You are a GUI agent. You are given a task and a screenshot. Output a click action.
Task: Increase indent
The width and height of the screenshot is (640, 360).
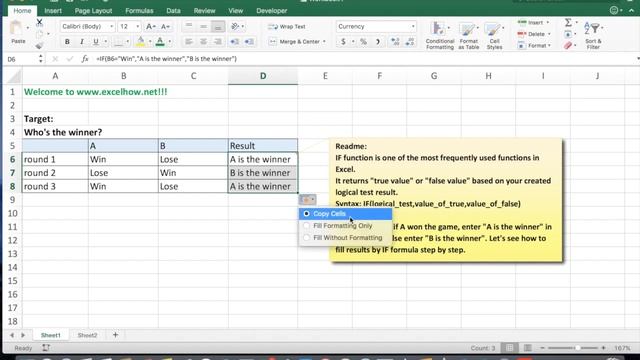coord(249,42)
